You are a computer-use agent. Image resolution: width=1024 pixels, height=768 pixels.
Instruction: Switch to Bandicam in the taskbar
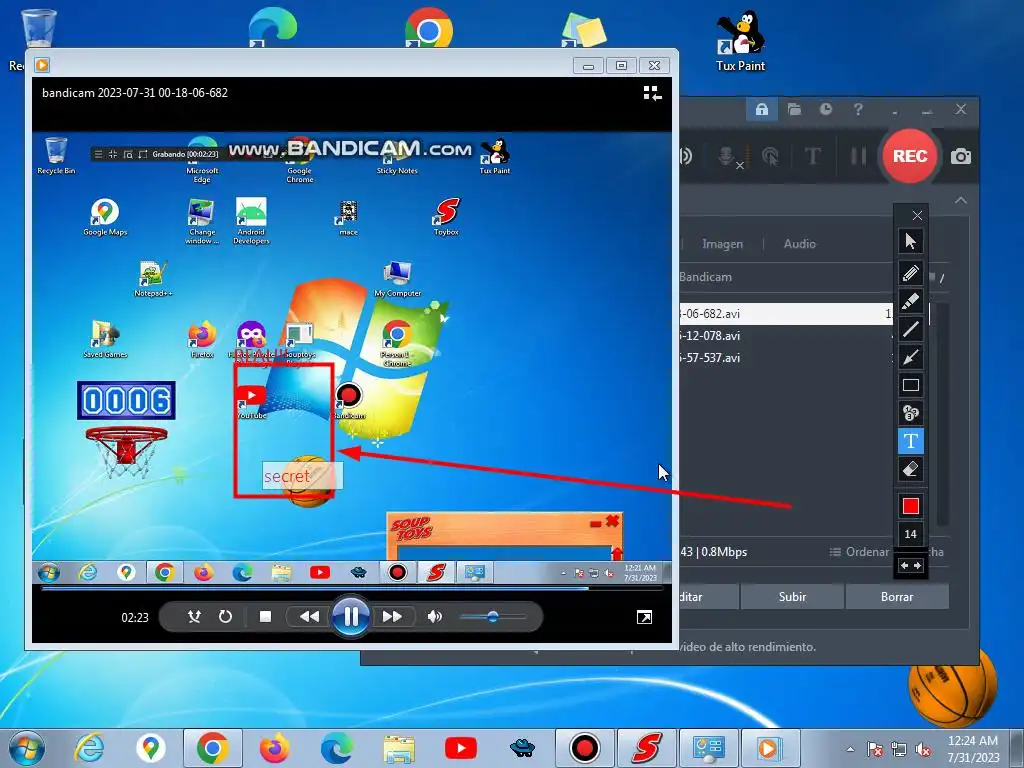(x=584, y=748)
